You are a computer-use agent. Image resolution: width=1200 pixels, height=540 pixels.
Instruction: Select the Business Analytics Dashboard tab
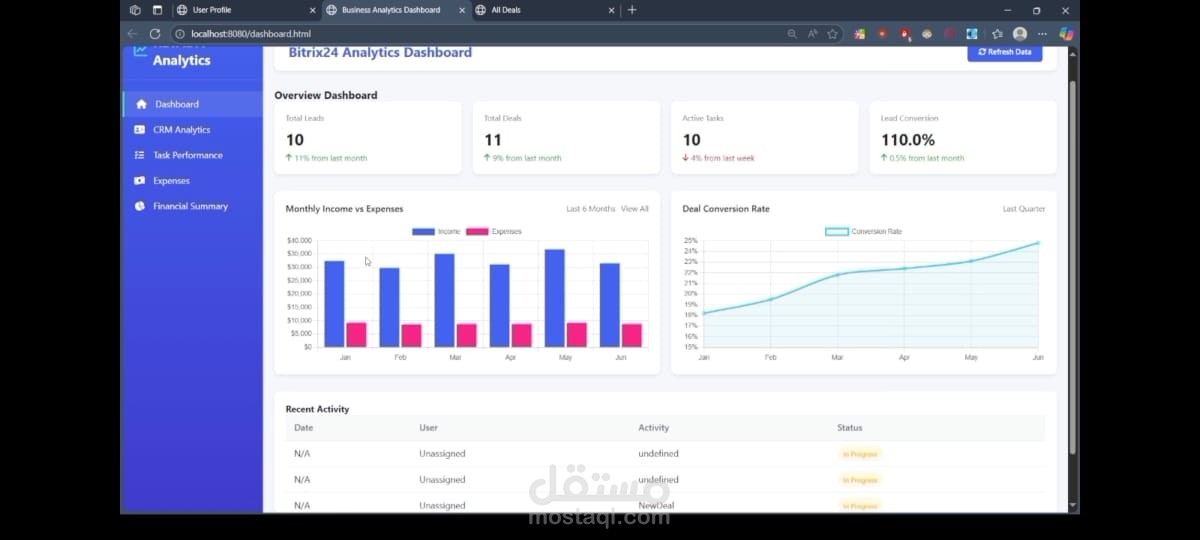pyautogui.click(x=395, y=10)
